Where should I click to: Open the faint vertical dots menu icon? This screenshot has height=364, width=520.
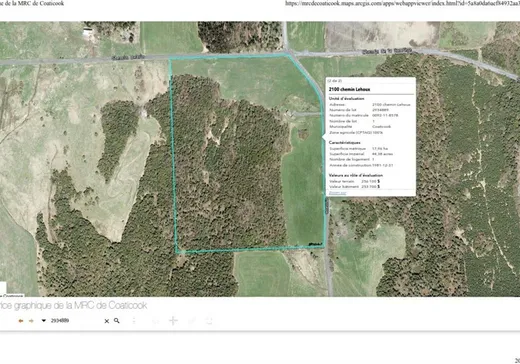(x=134, y=321)
